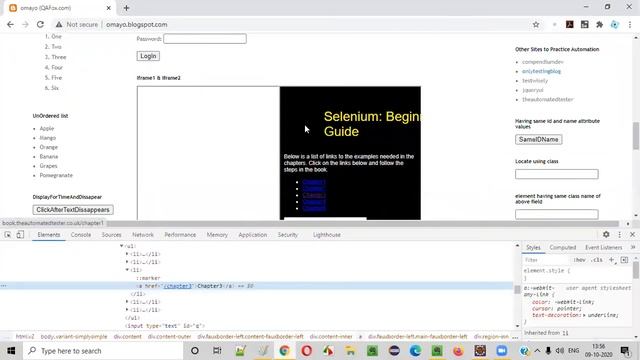Toggle the DevTools device toolbar
Screen dimensions: 640x360
(20, 235)
